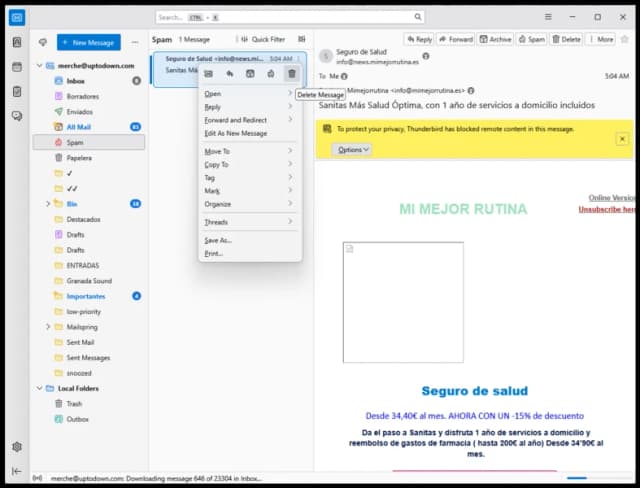Expand the Tag submenu
The height and width of the screenshot is (488, 640).
tap(249, 177)
